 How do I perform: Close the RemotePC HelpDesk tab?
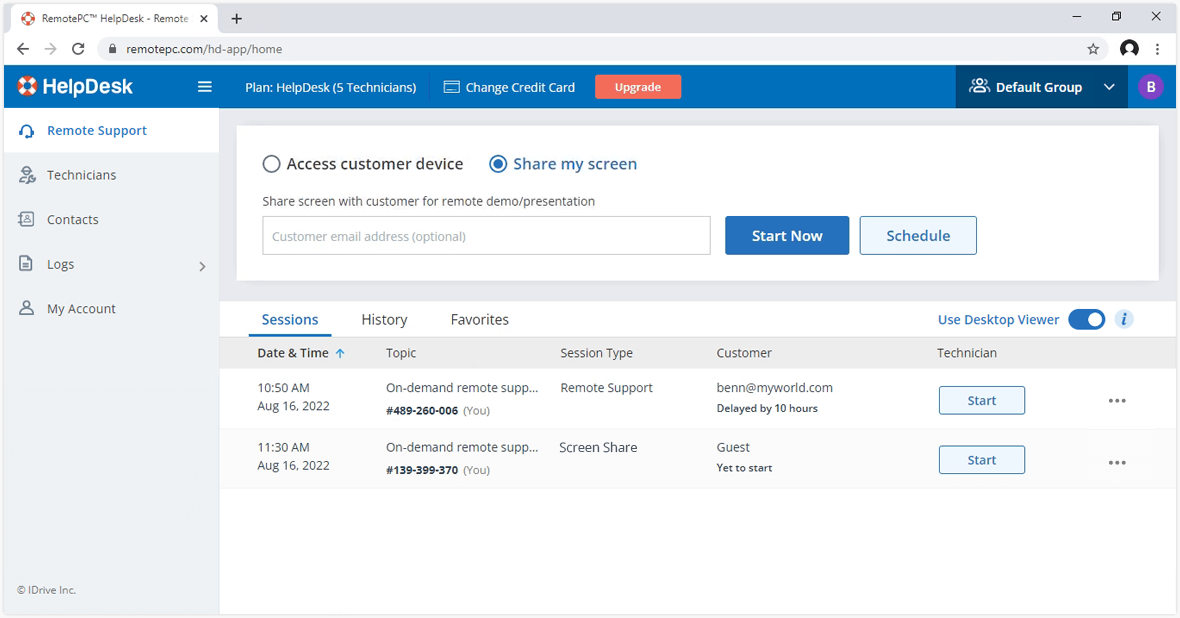coord(204,19)
